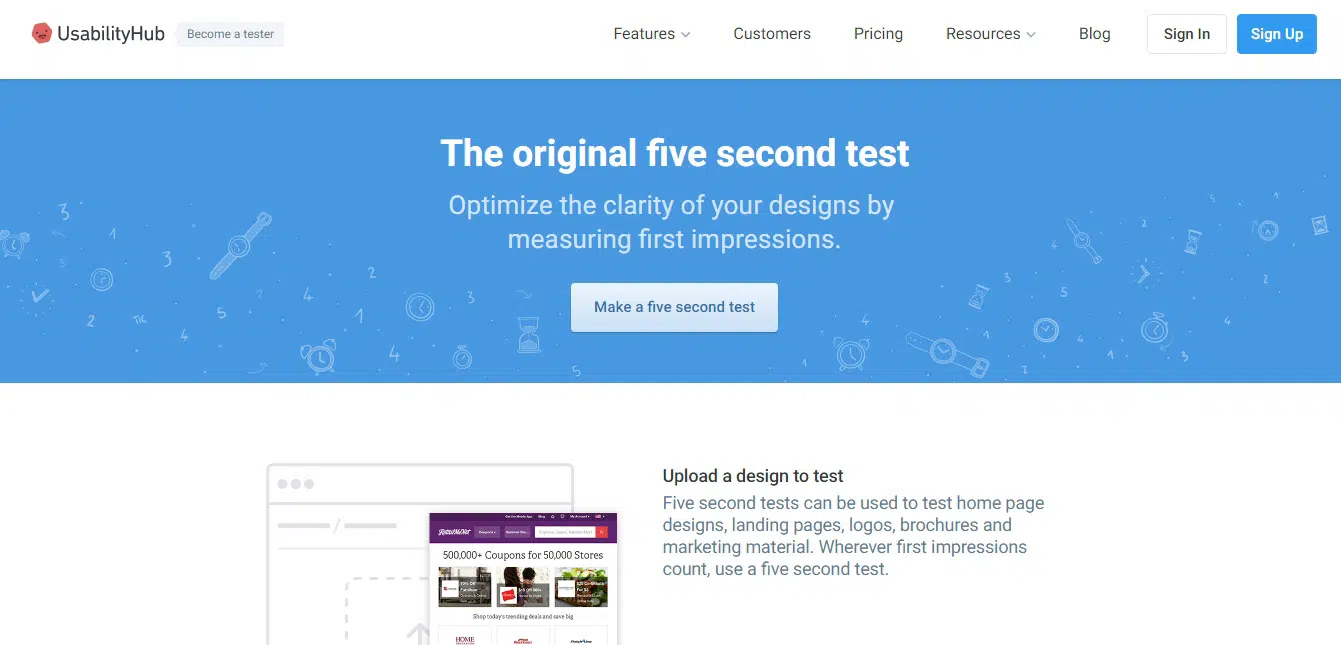Click the large wristwatch doodle left of subtitle

coord(240,245)
